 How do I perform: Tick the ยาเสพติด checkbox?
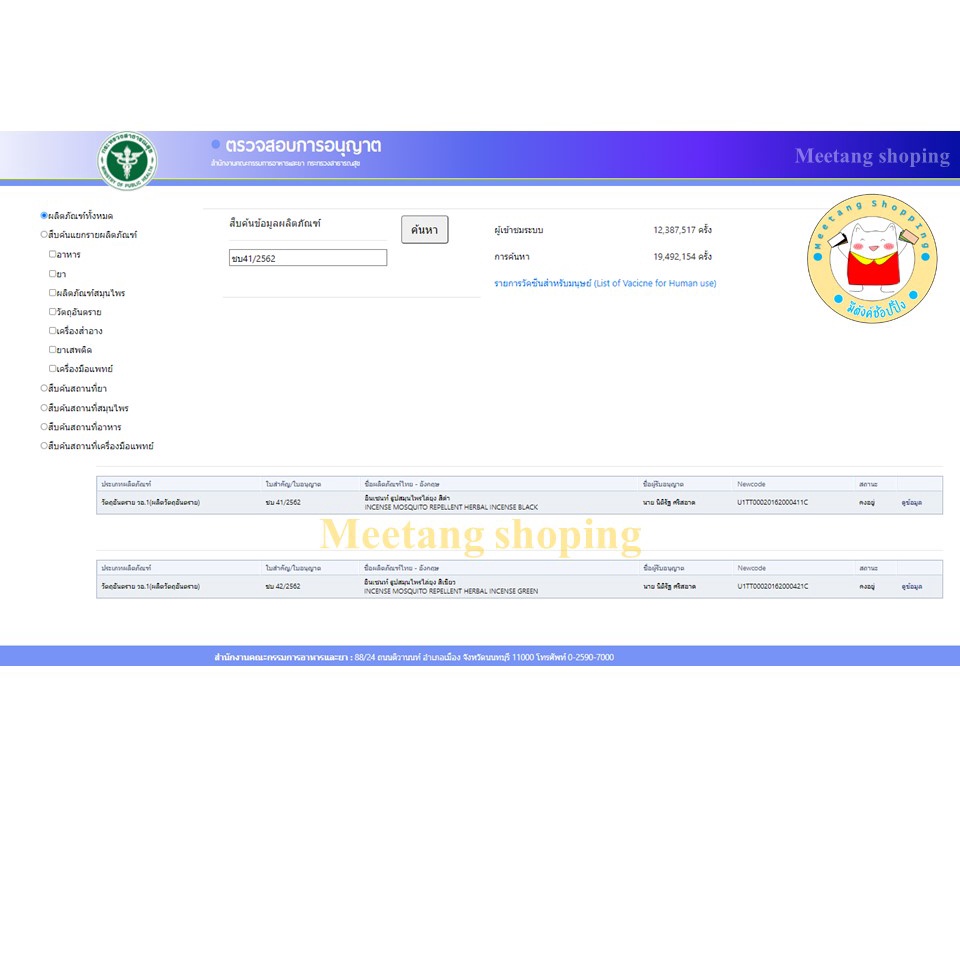[53, 350]
